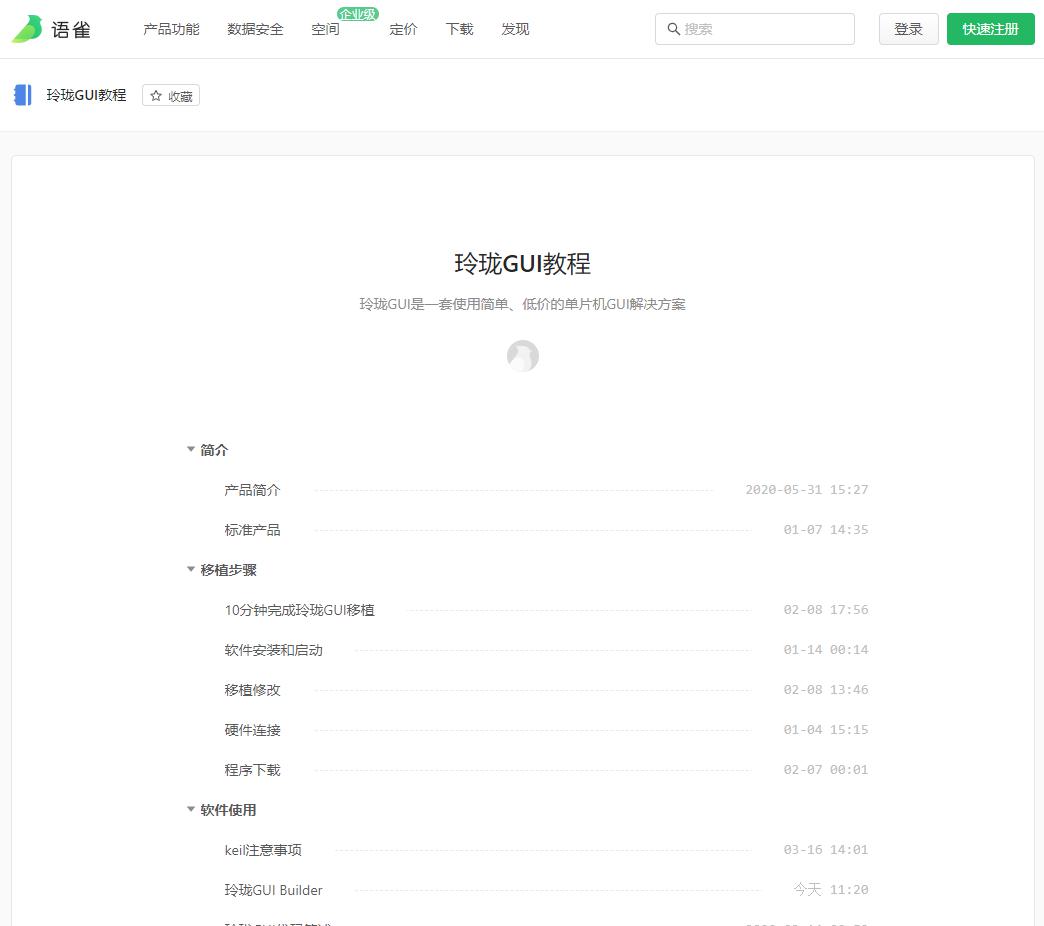
Task: Click the timestamp 03-16 14:01
Action: coord(826,849)
